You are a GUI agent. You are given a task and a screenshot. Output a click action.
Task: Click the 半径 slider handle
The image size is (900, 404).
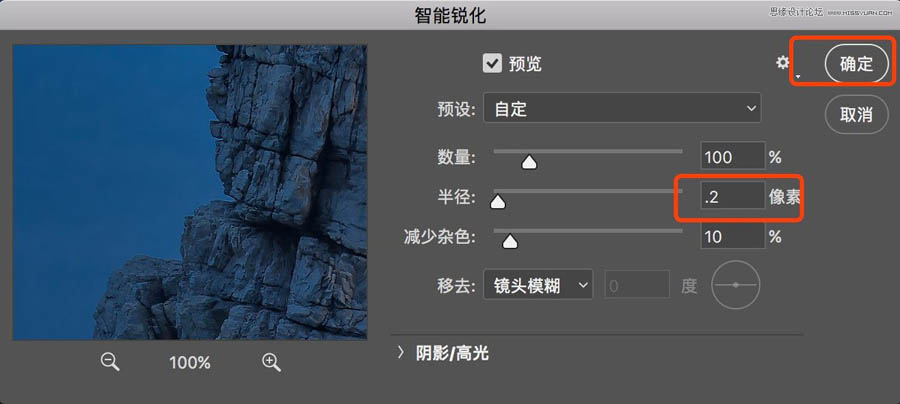(x=498, y=201)
